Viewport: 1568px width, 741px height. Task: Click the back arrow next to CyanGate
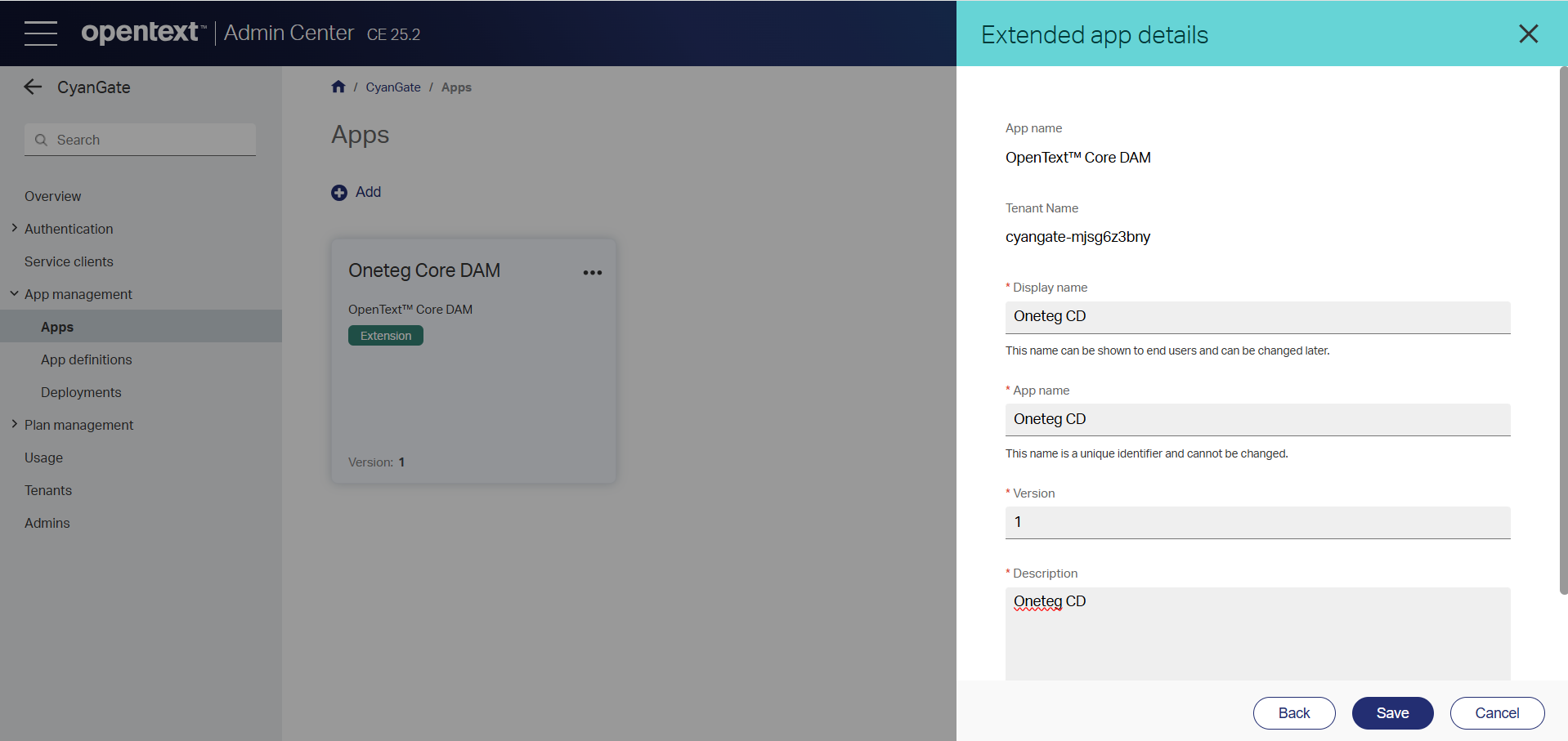pos(33,87)
